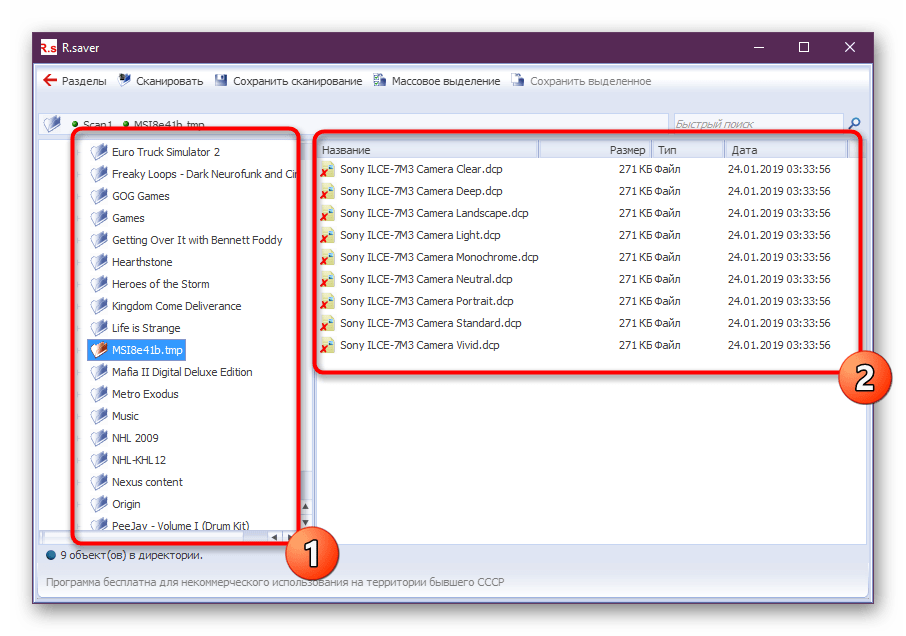
Task: Click the search magnifier icon
Action: 855,123
